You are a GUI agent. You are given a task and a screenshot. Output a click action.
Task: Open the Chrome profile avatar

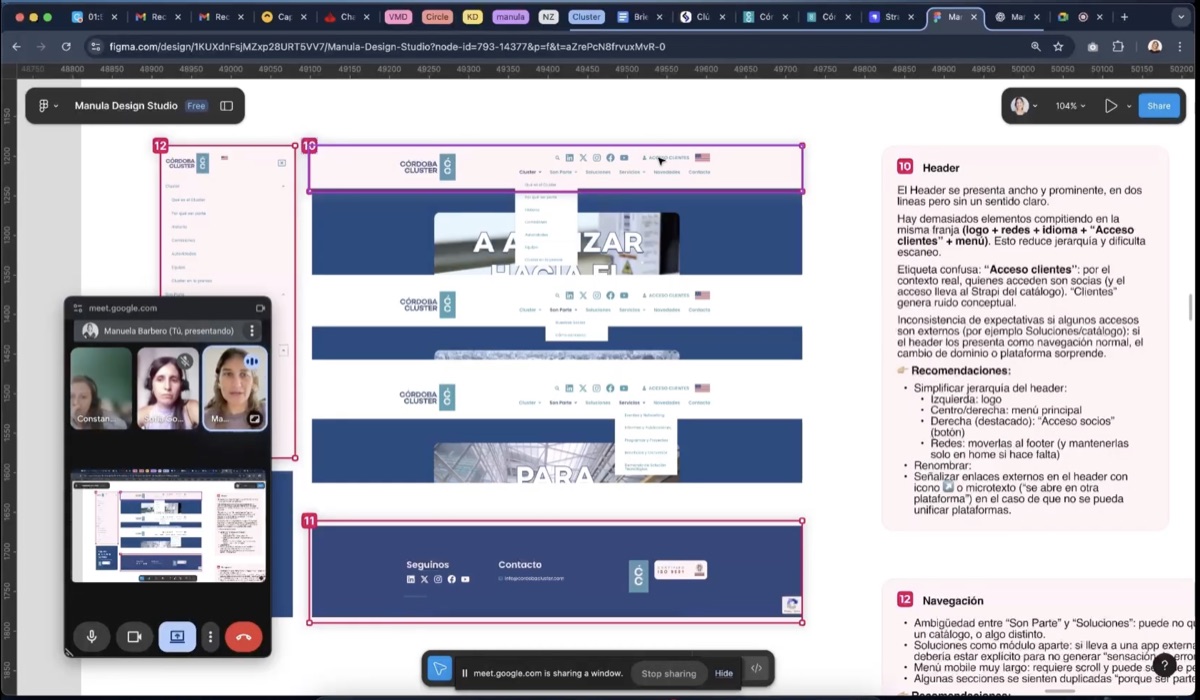1155,47
